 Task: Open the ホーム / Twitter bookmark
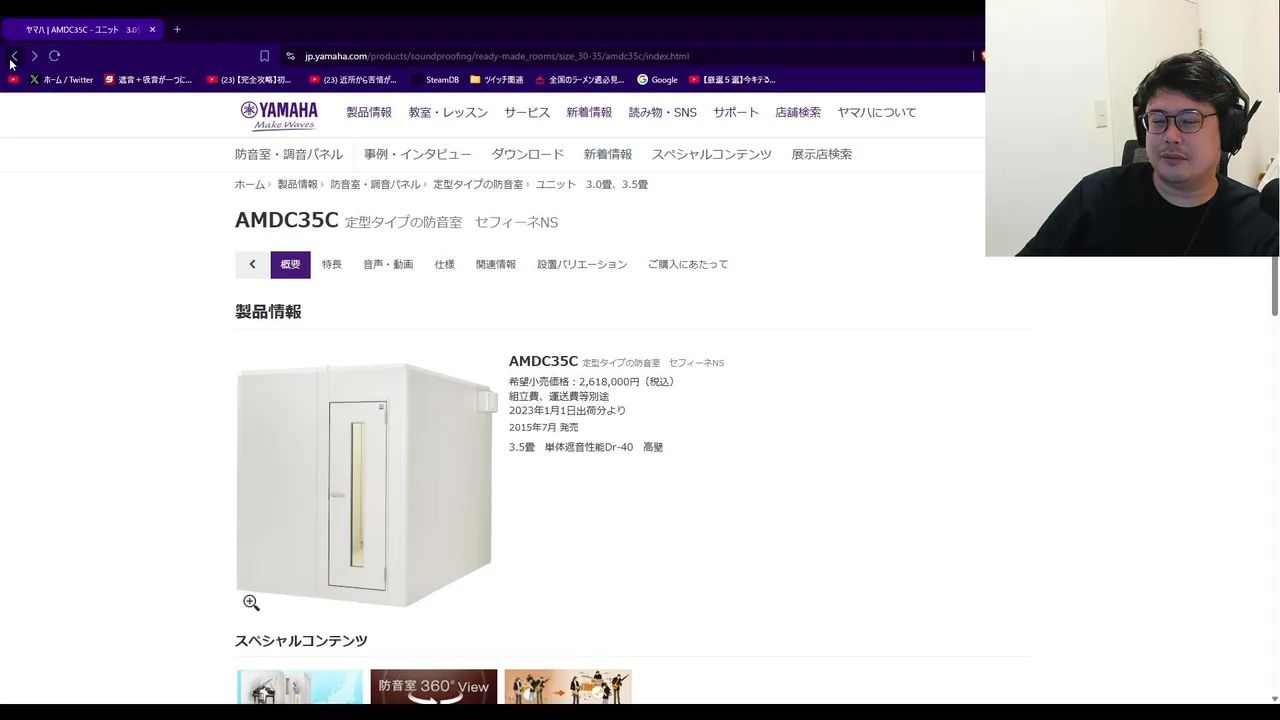click(61, 80)
